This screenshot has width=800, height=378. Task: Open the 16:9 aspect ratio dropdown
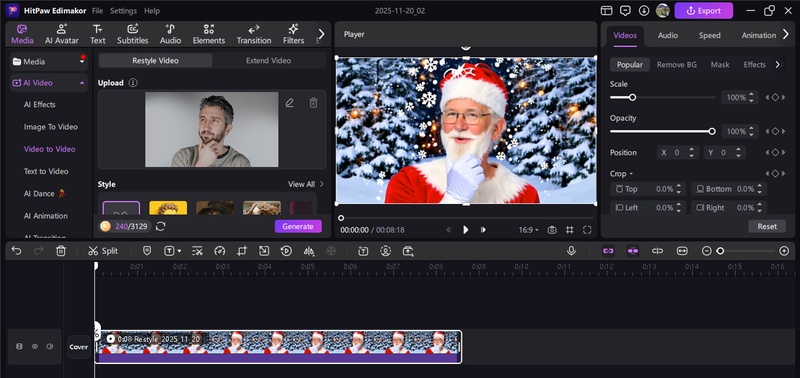pos(529,230)
